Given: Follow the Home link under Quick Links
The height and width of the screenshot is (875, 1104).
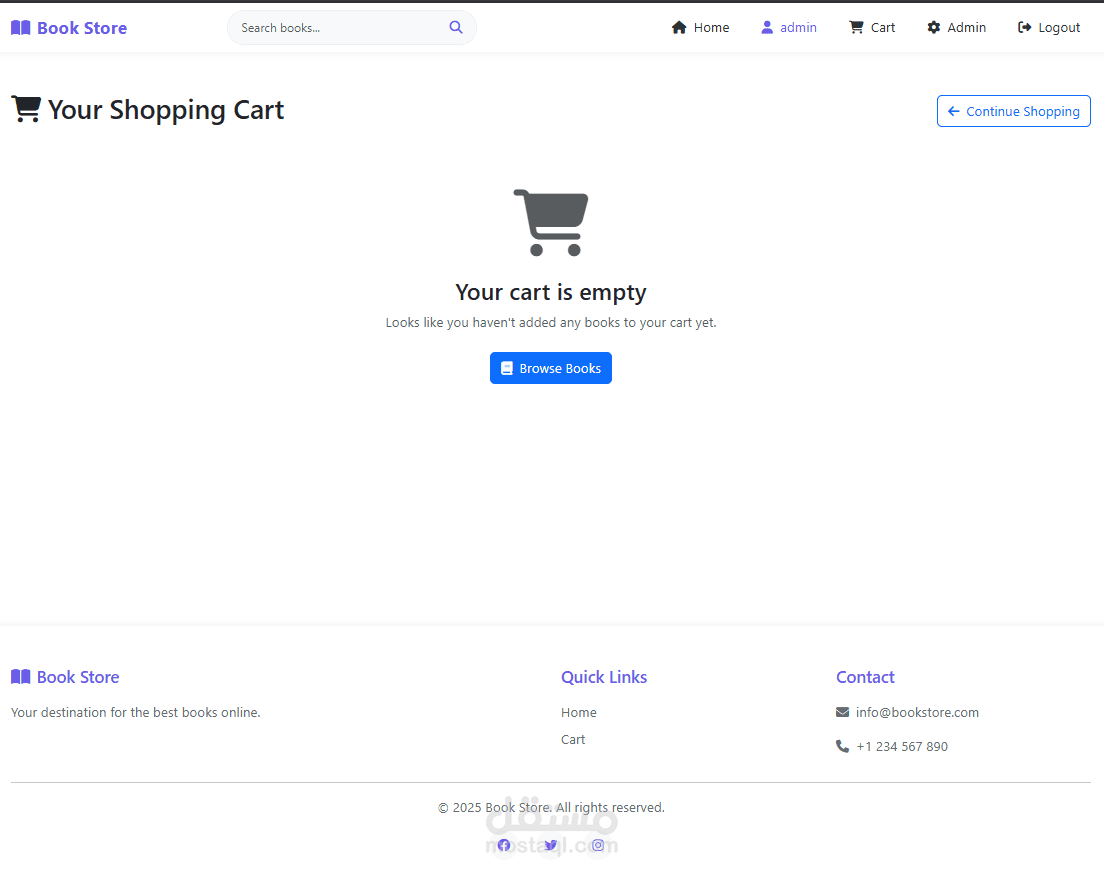Looking at the screenshot, I should [x=579, y=713].
